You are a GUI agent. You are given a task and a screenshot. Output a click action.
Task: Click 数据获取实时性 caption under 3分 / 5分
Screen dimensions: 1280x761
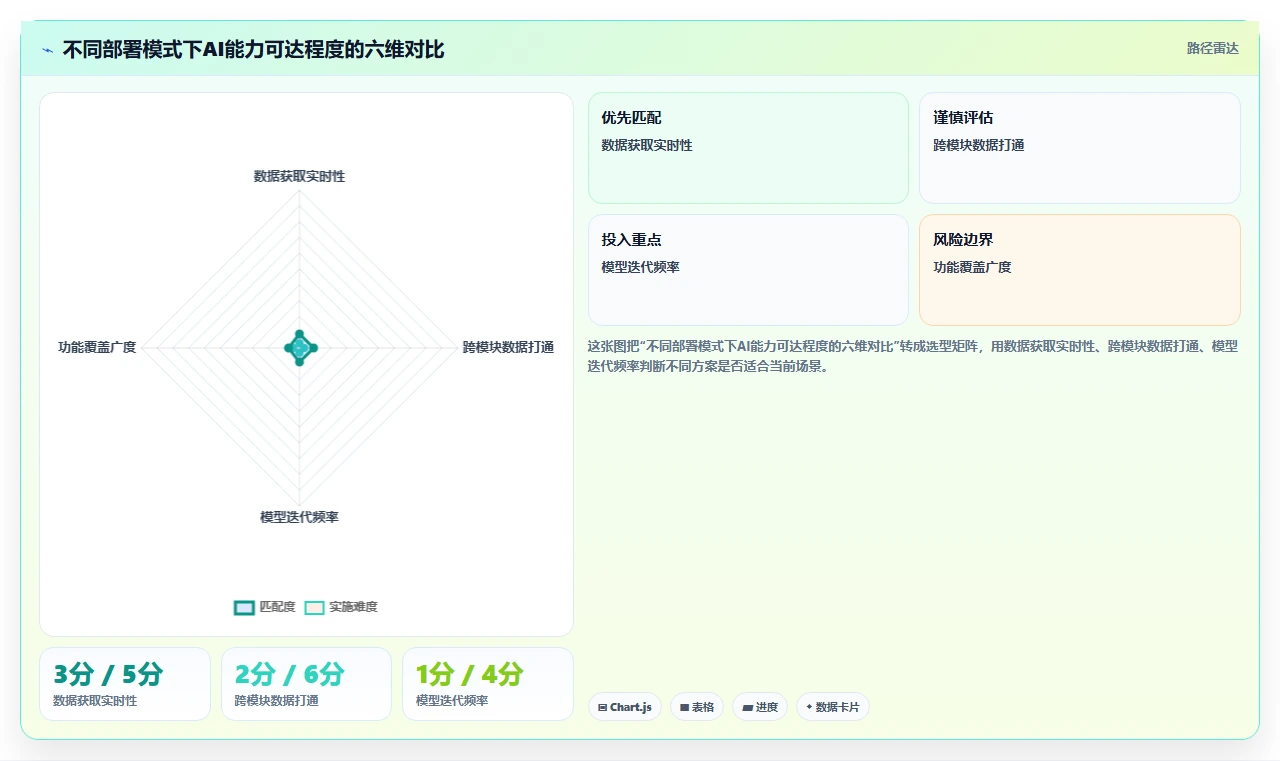[95, 701]
